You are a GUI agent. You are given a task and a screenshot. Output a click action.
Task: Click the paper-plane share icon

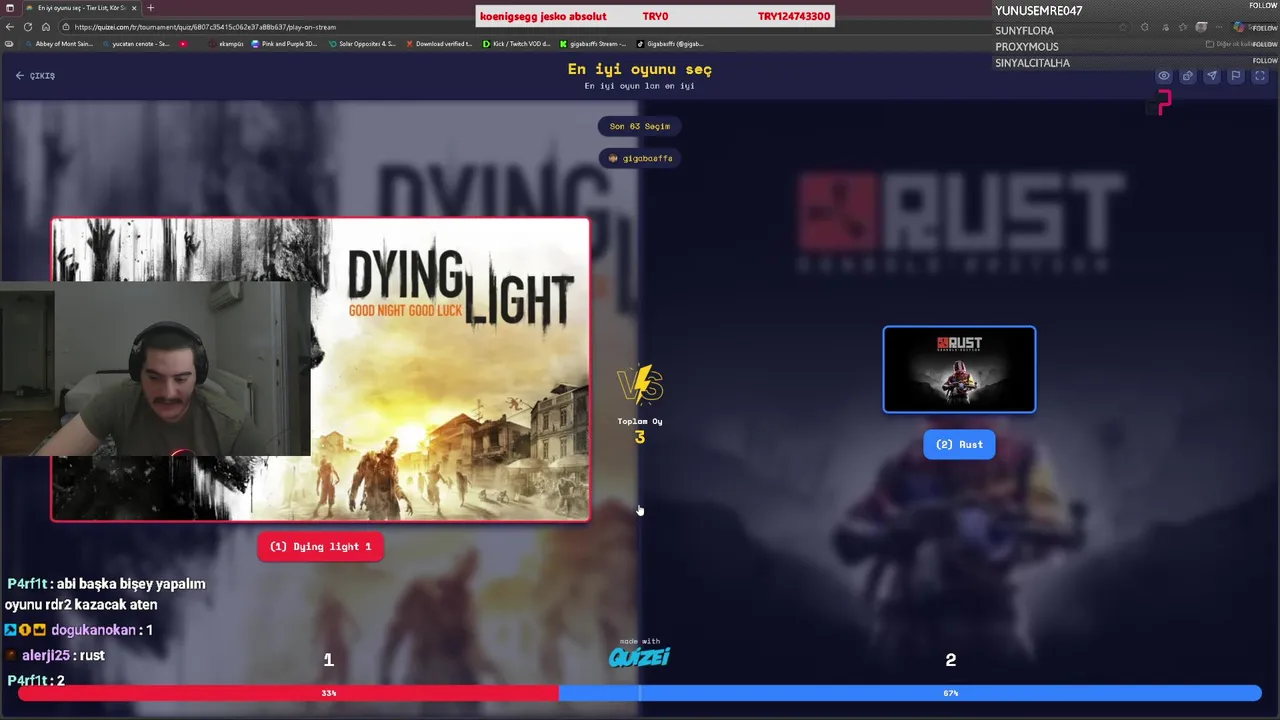[1212, 76]
